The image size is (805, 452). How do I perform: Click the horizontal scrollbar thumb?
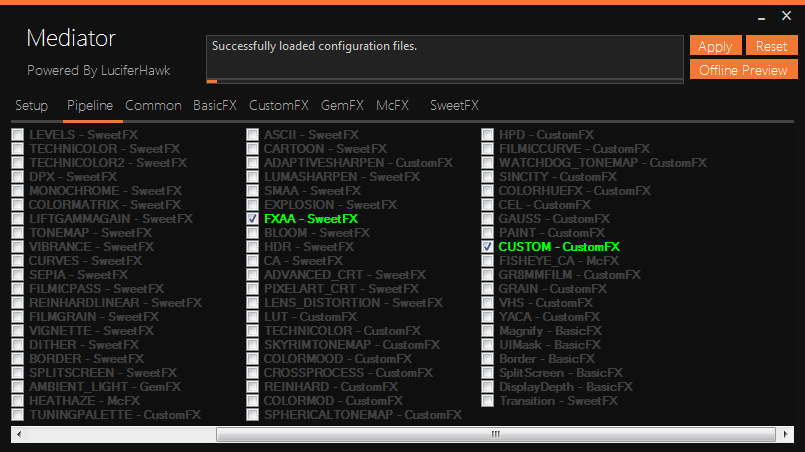tap(495, 435)
